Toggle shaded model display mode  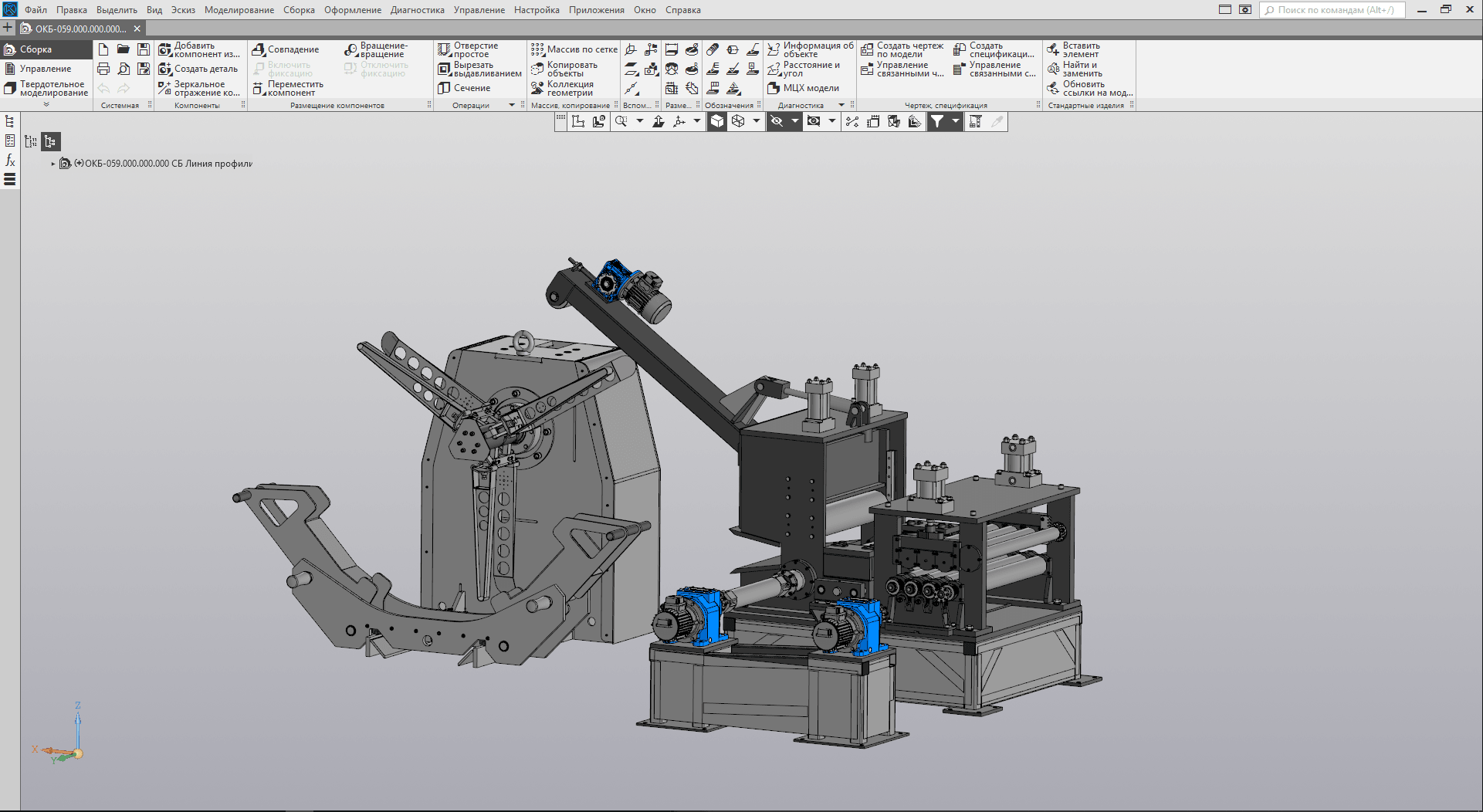[x=717, y=121]
